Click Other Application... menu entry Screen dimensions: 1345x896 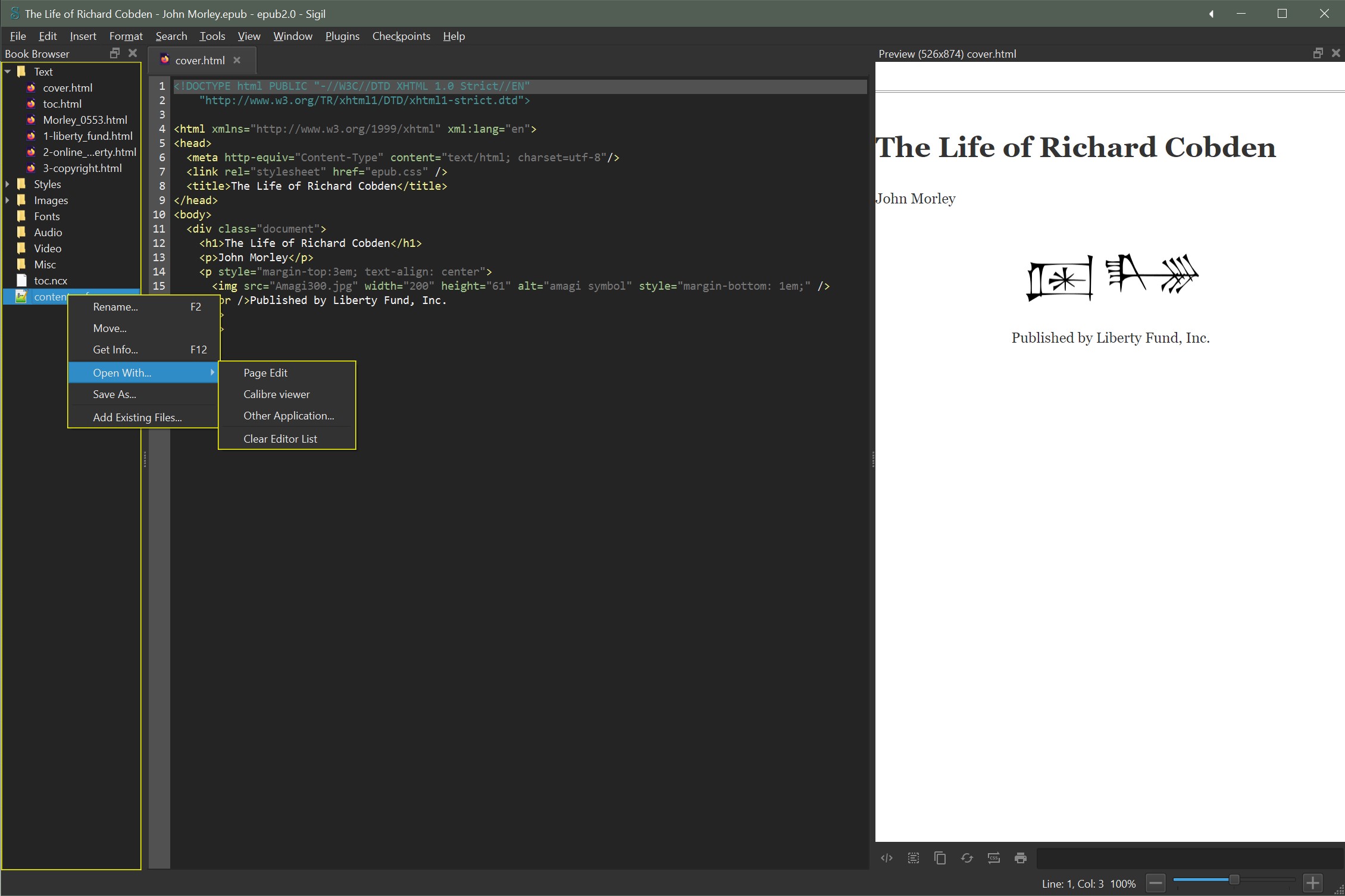[289, 415]
